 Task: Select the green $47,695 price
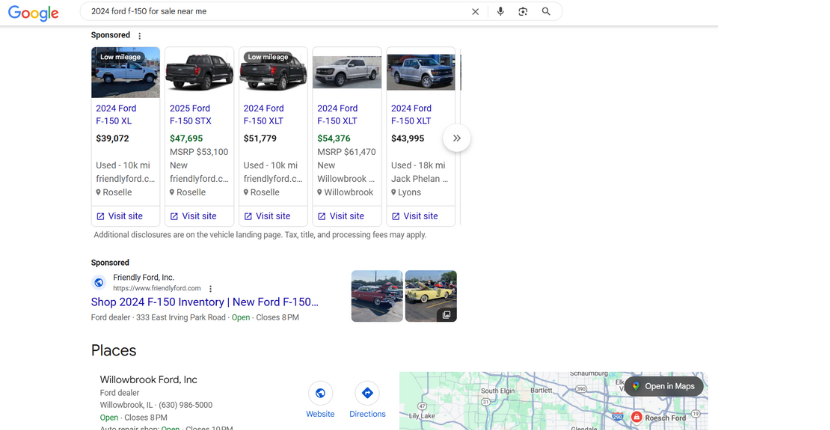click(x=186, y=139)
